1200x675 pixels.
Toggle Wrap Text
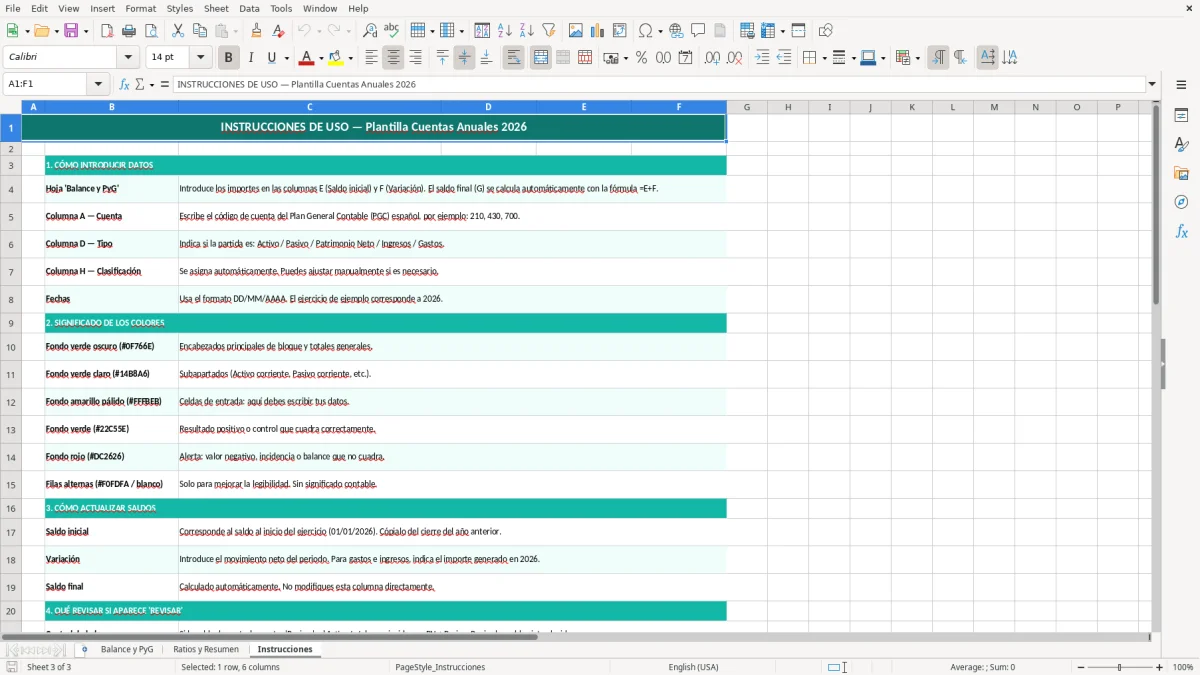tap(513, 58)
